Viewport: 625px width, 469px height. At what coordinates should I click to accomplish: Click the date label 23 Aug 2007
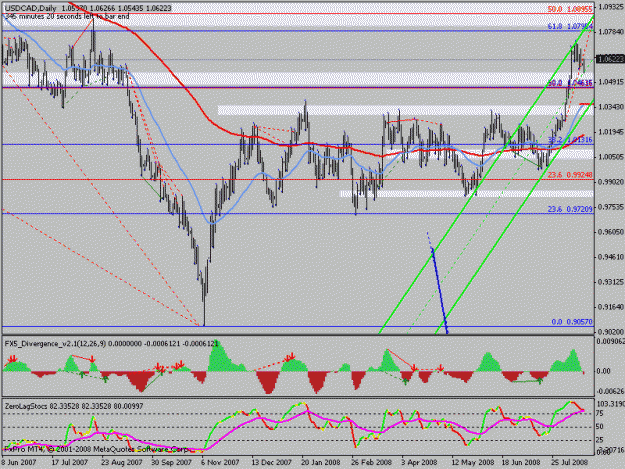[122, 463]
